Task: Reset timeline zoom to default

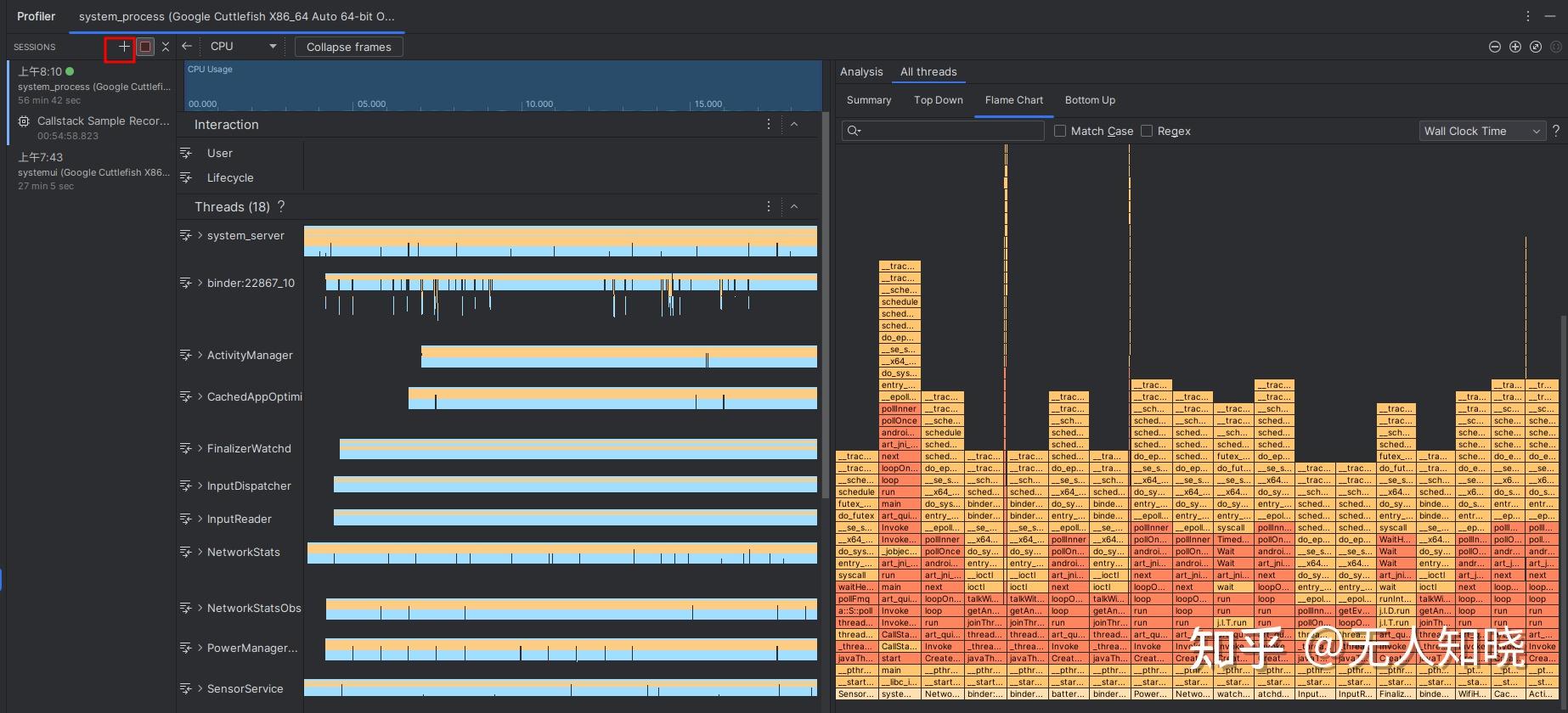Action: 1536,47
